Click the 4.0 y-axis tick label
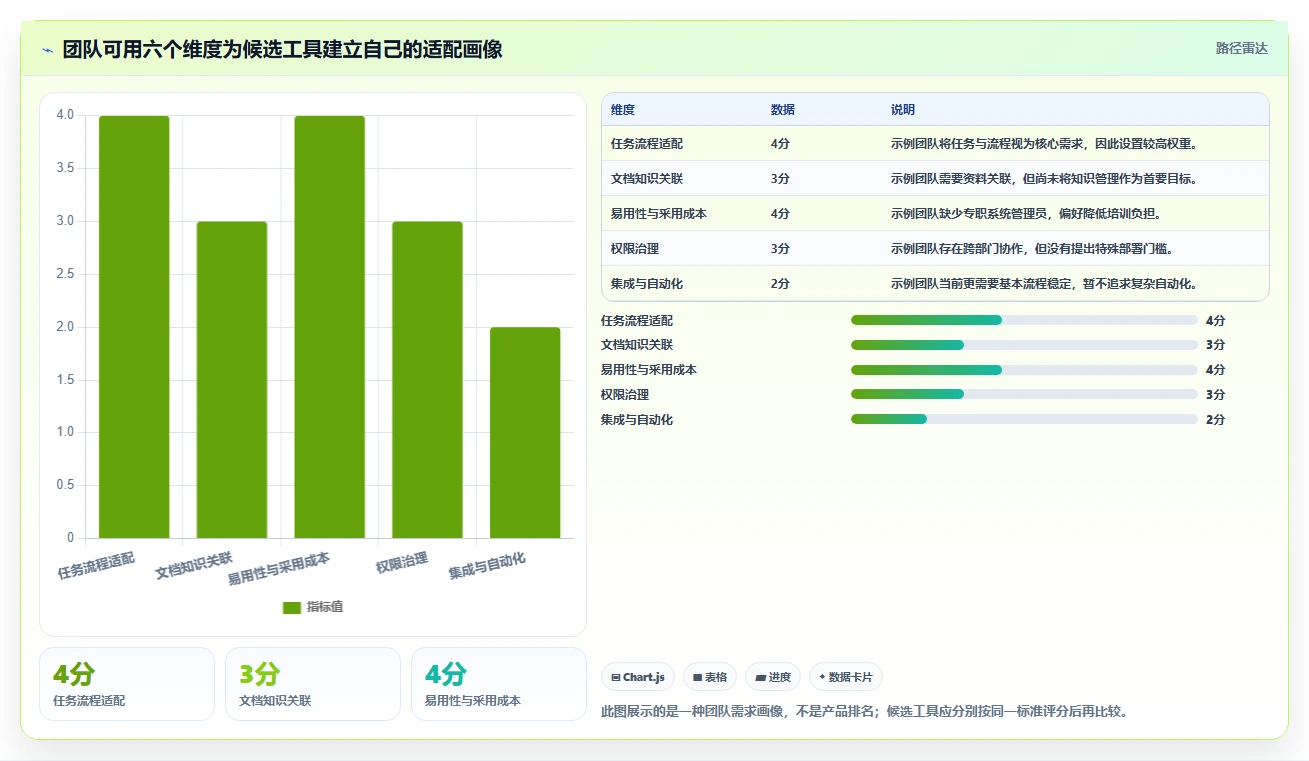Screen dimensions: 1309x761 point(65,115)
